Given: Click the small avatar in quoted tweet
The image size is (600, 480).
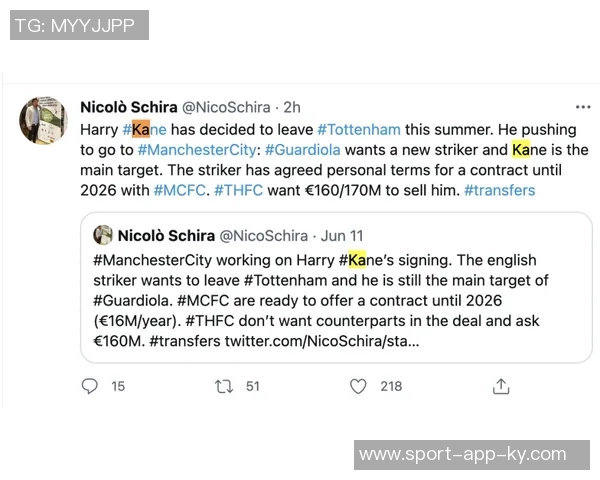Looking at the screenshot, I should pyautogui.click(x=103, y=236).
